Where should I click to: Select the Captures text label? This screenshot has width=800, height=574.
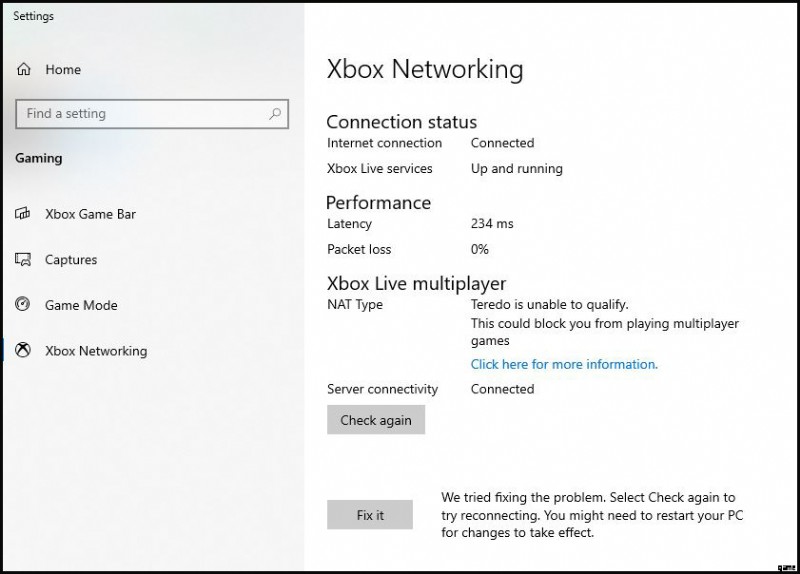[x=71, y=260]
